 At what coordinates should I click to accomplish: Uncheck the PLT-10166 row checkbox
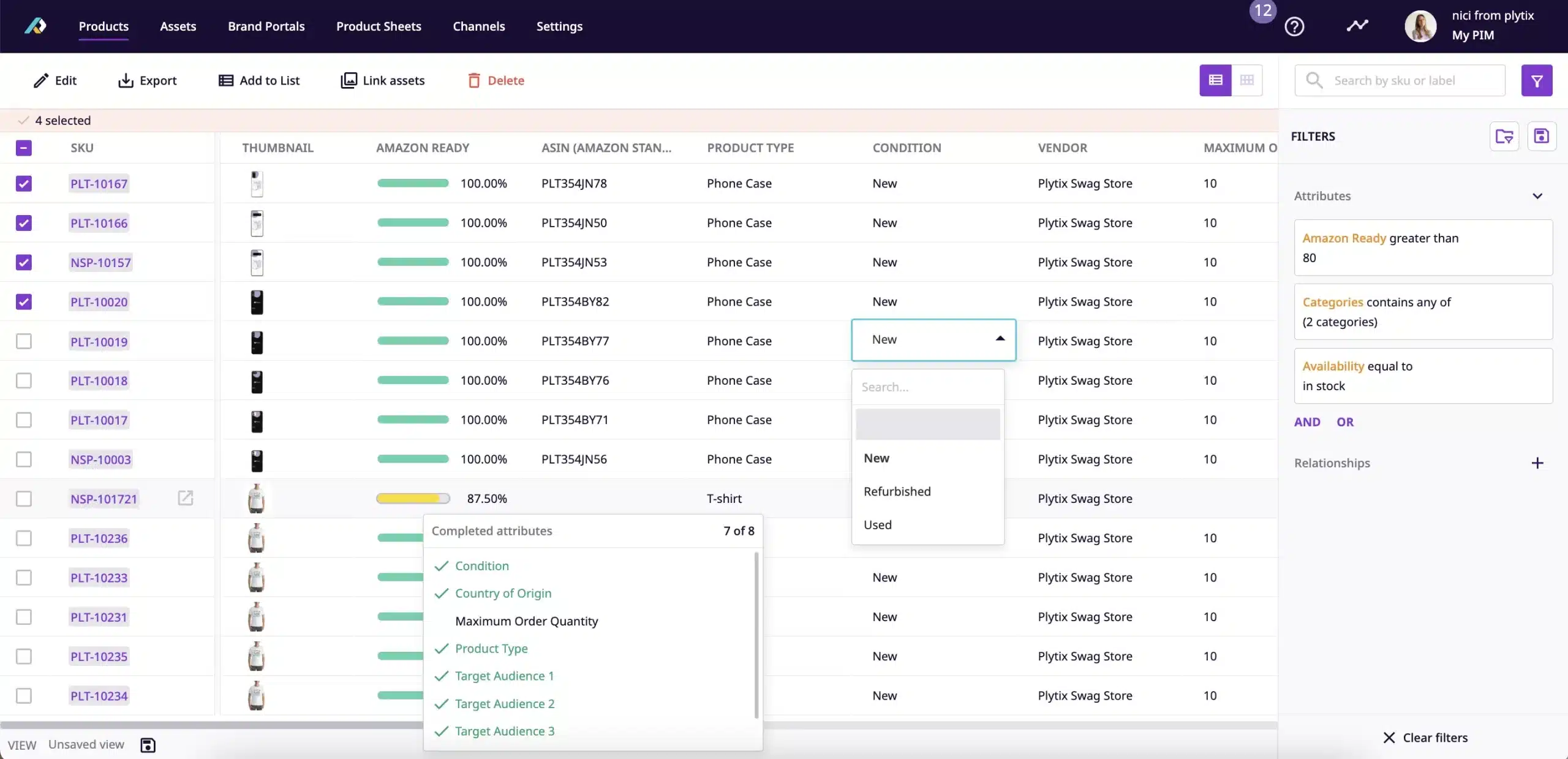point(24,223)
